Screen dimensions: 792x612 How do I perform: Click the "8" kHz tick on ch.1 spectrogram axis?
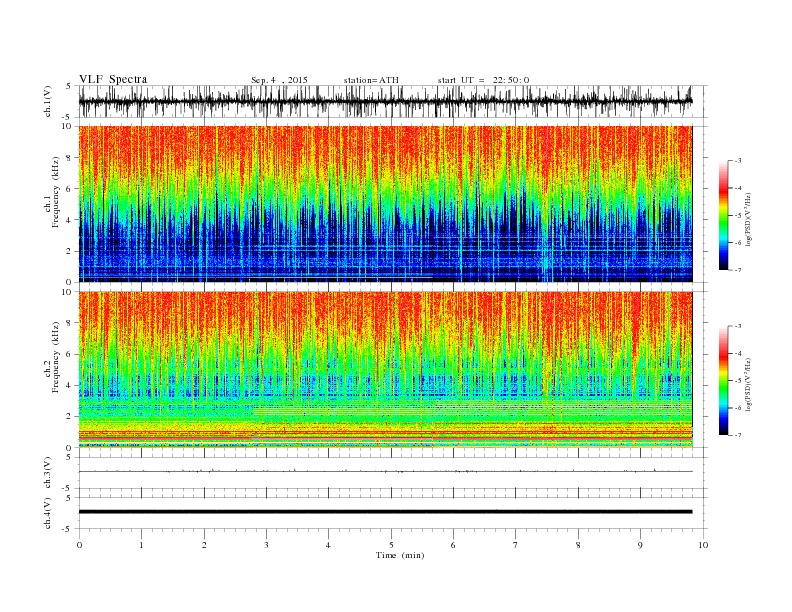pos(70,158)
